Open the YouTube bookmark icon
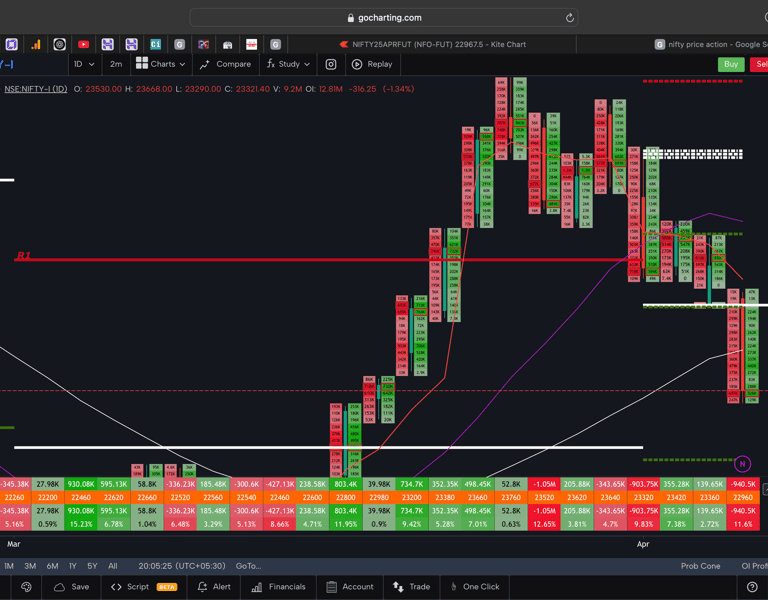This screenshot has height=600, width=768. pos(83,45)
